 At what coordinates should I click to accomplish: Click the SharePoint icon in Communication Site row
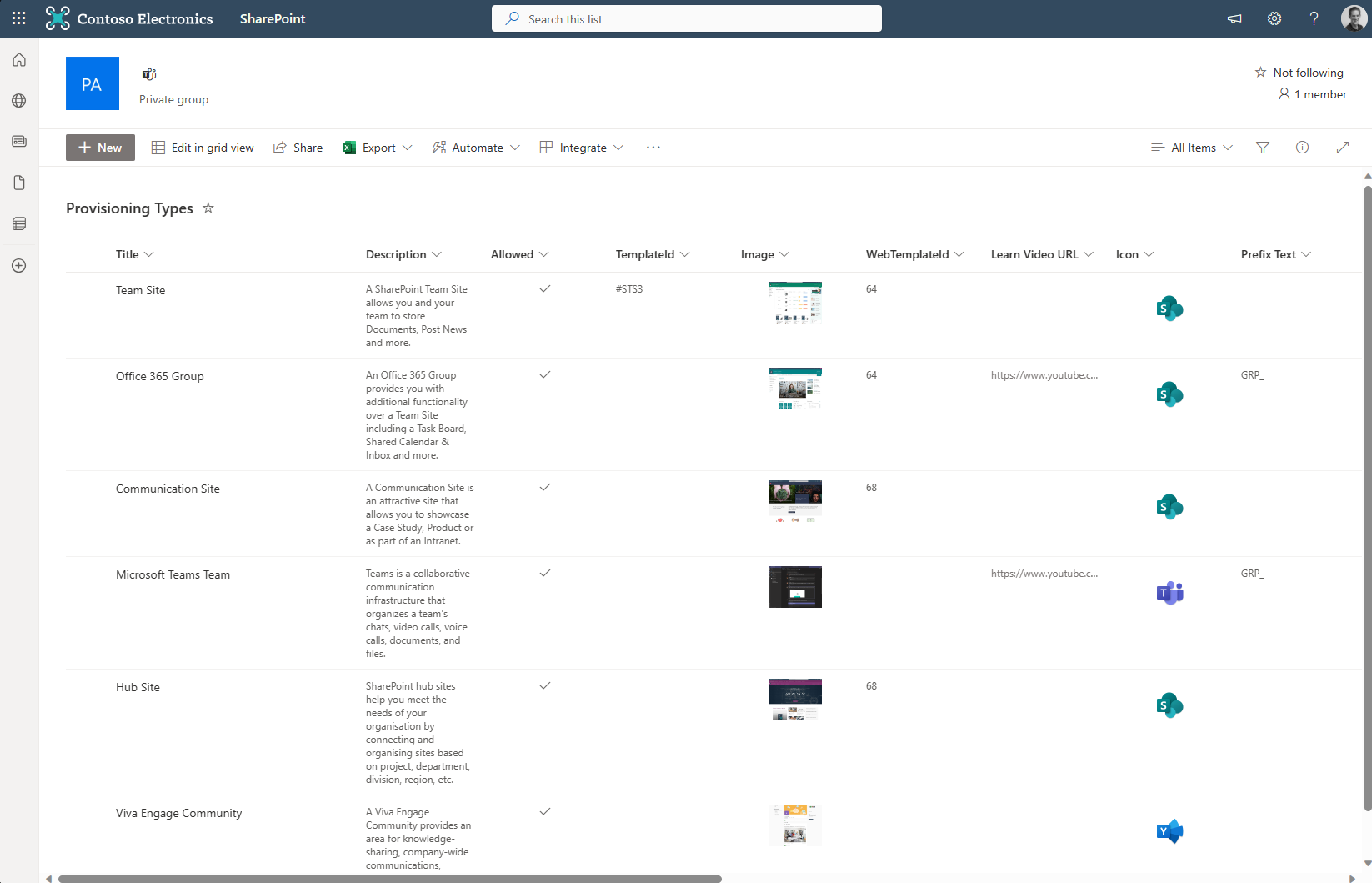tap(1170, 507)
